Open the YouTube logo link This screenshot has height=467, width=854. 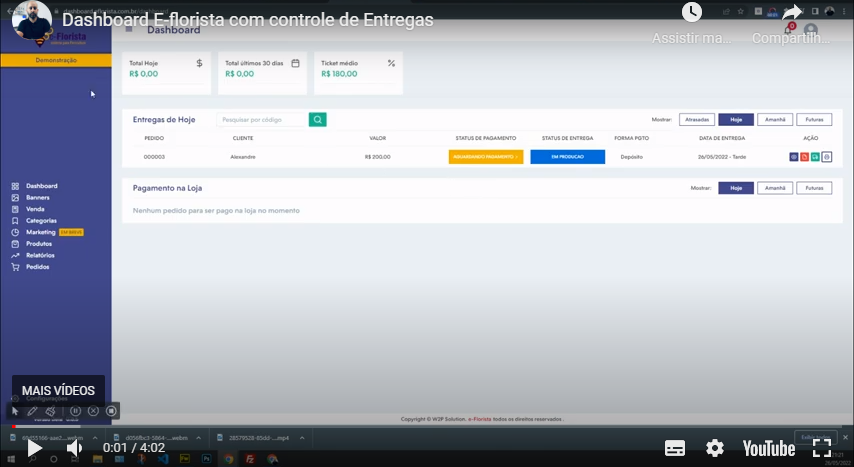769,448
